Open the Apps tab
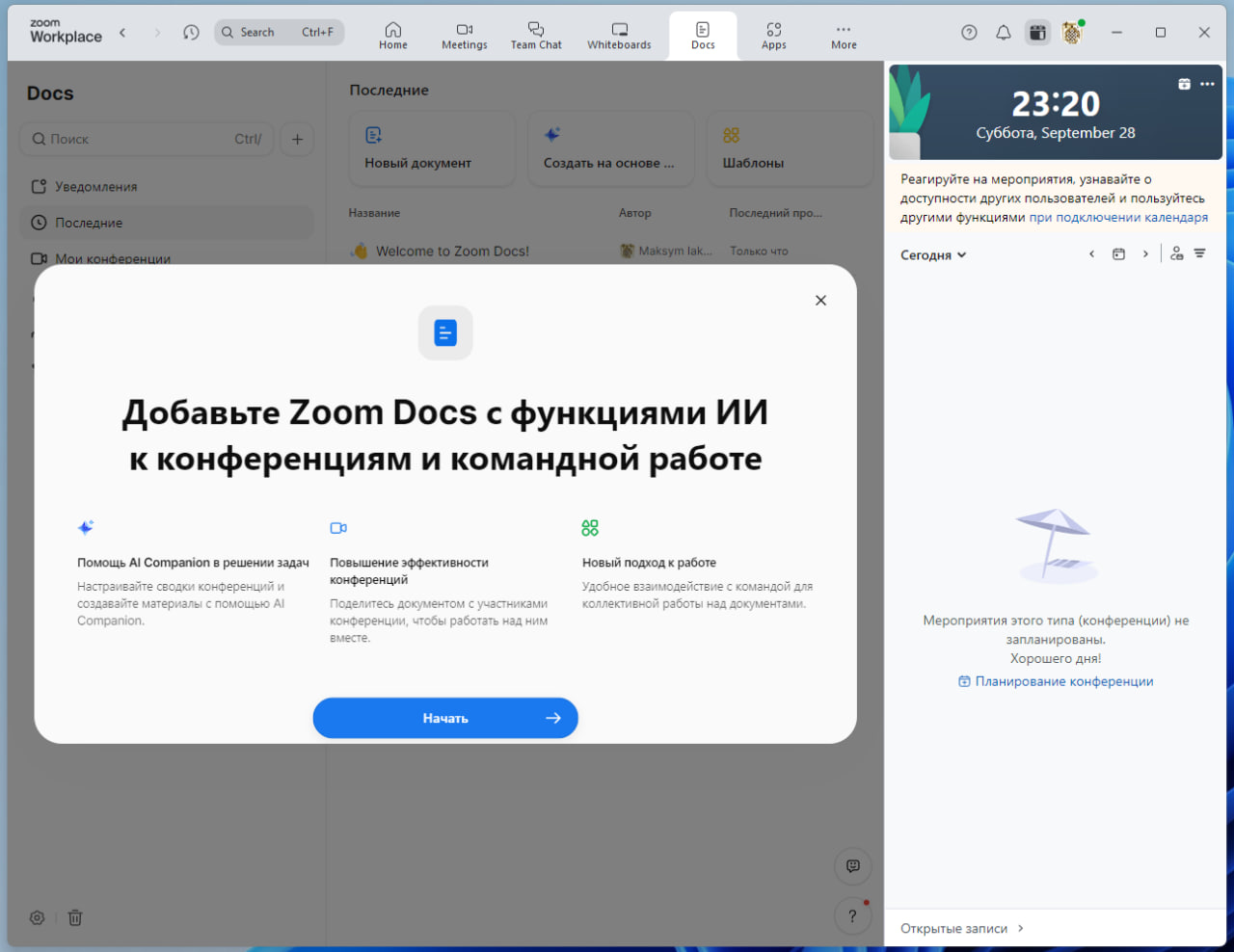 point(774,36)
